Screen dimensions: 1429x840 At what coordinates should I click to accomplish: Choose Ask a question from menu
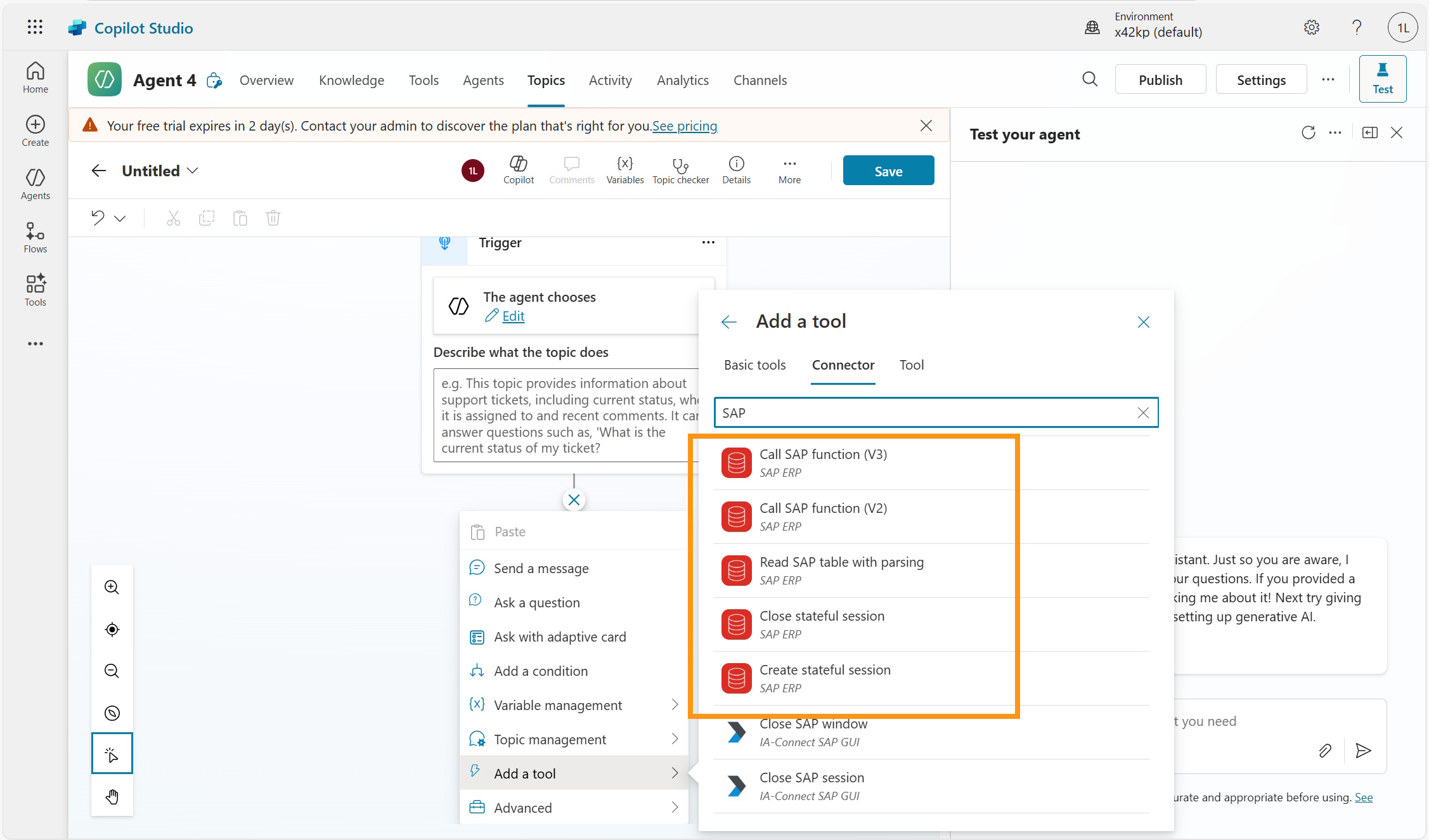point(574,602)
